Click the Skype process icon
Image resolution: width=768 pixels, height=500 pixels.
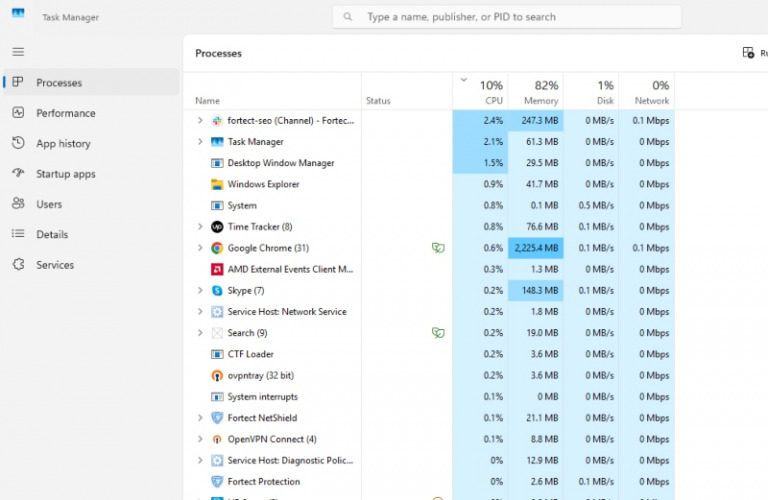[x=217, y=291]
